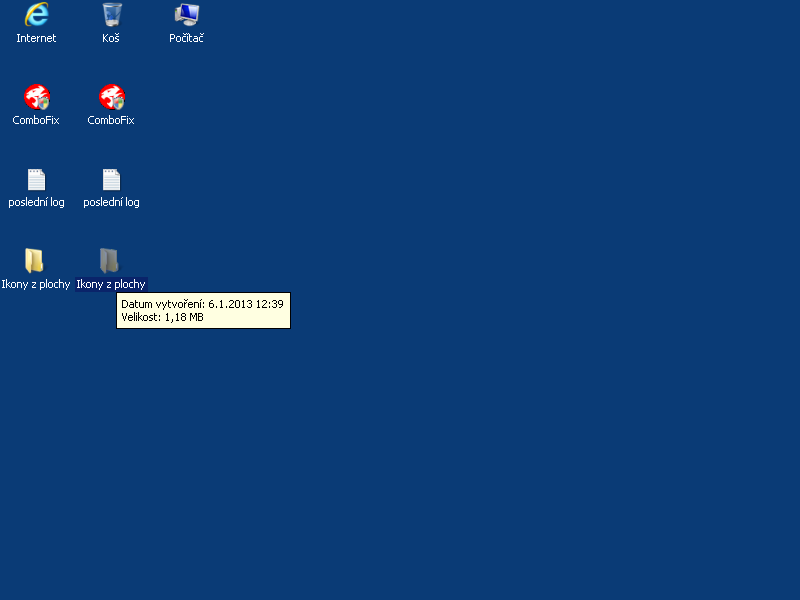Click the poslední log label beneath first log file
The height and width of the screenshot is (600, 800).
click(x=36, y=202)
